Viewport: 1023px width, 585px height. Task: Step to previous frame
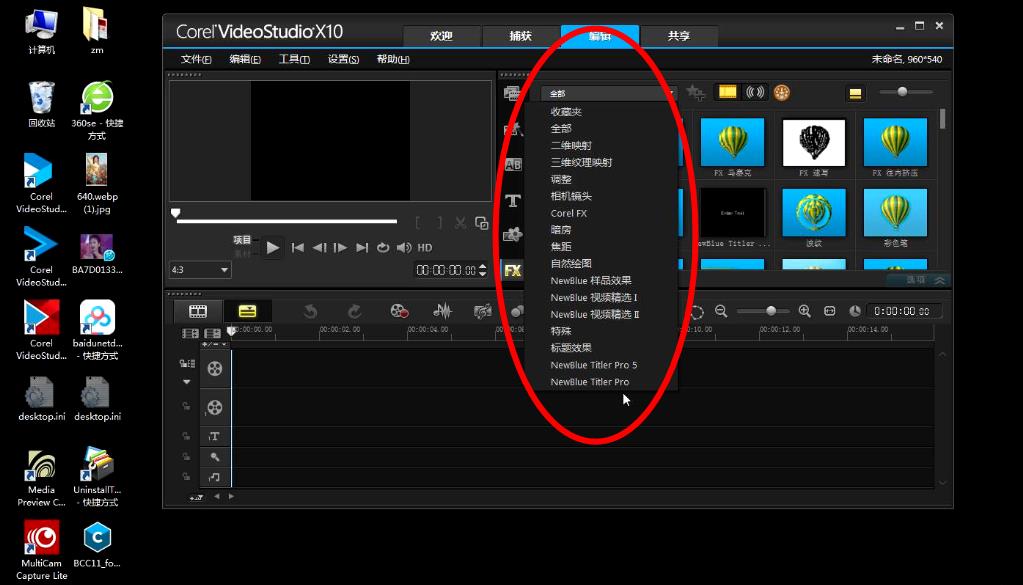[319, 247]
